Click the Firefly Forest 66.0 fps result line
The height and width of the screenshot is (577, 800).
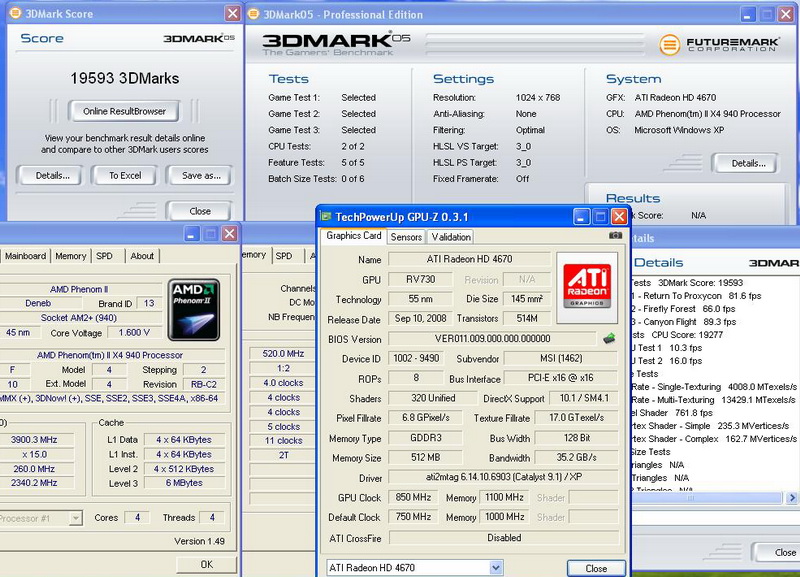(684, 309)
